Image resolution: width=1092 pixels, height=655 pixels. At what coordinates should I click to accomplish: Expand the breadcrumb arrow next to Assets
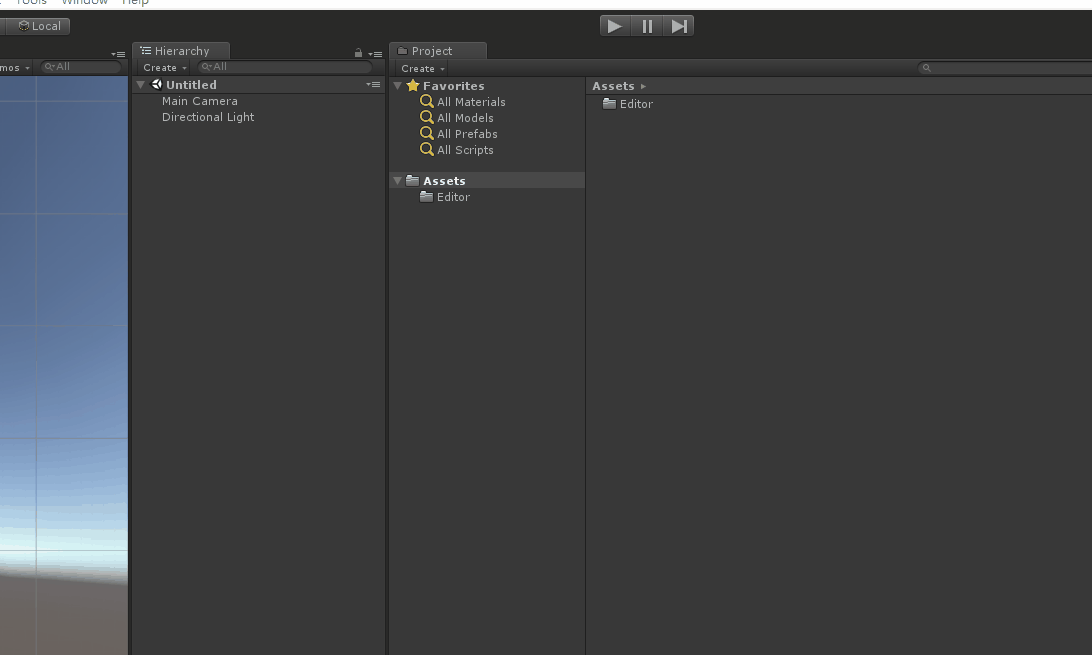[644, 86]
